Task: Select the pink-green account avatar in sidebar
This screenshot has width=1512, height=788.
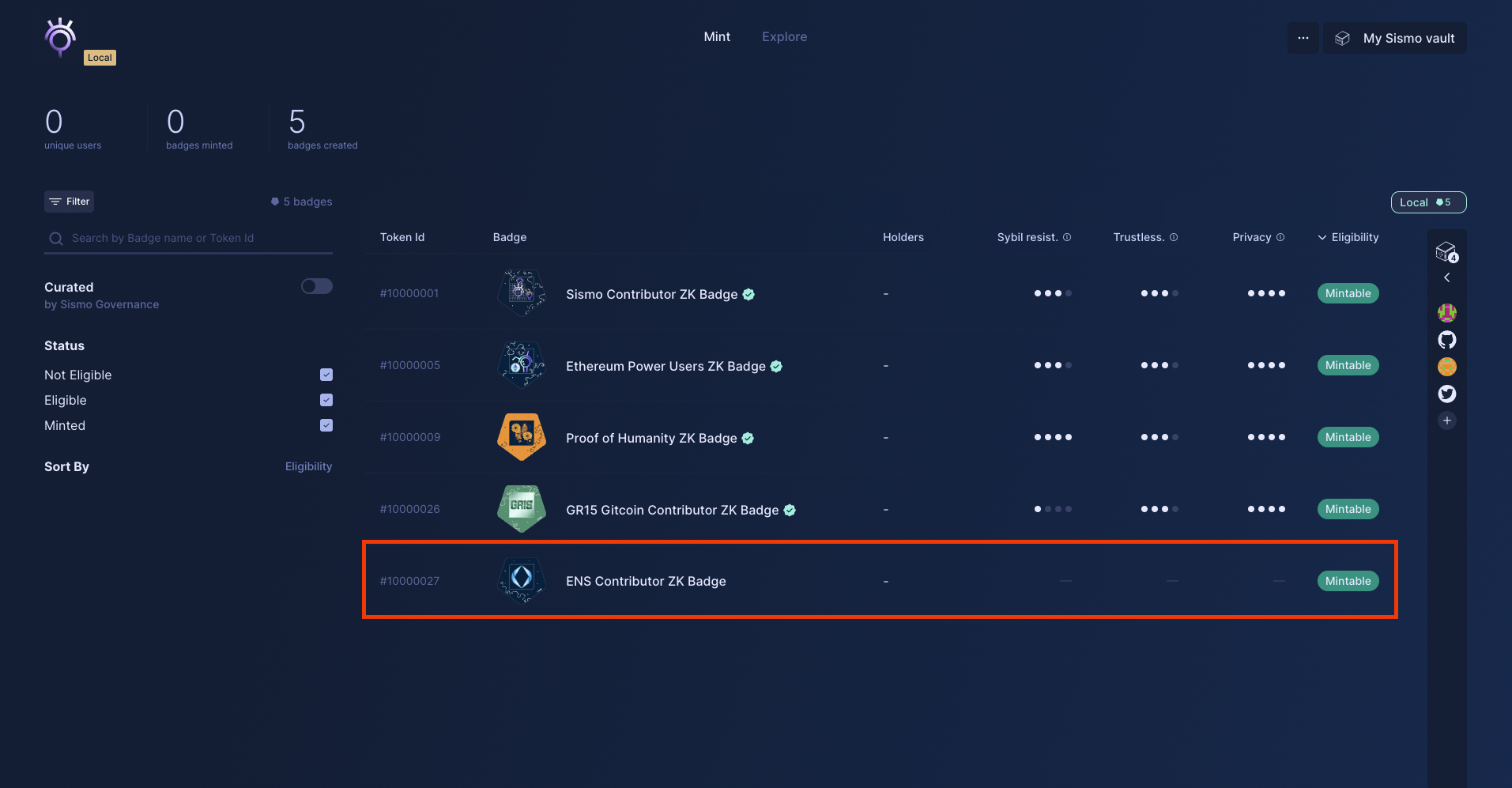Action: 1447,313
